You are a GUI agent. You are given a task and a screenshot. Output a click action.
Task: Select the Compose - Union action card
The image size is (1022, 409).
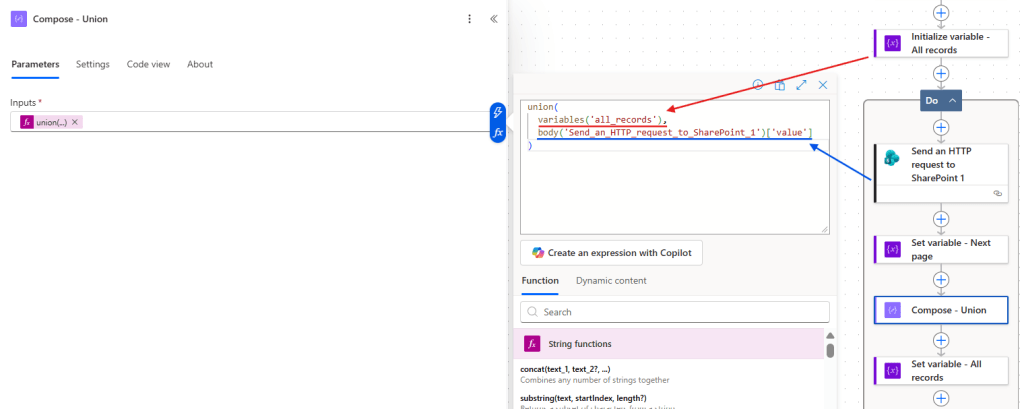tap(941, 310)
